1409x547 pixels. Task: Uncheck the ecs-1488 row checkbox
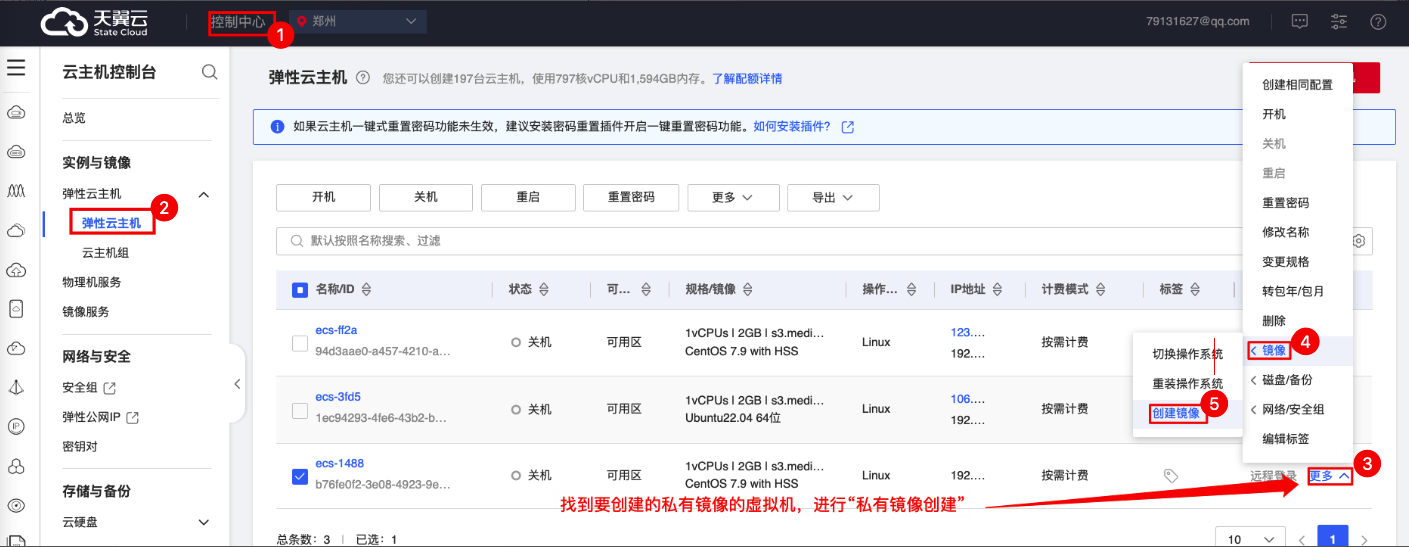pyautogui.click(x=300, y=476)
